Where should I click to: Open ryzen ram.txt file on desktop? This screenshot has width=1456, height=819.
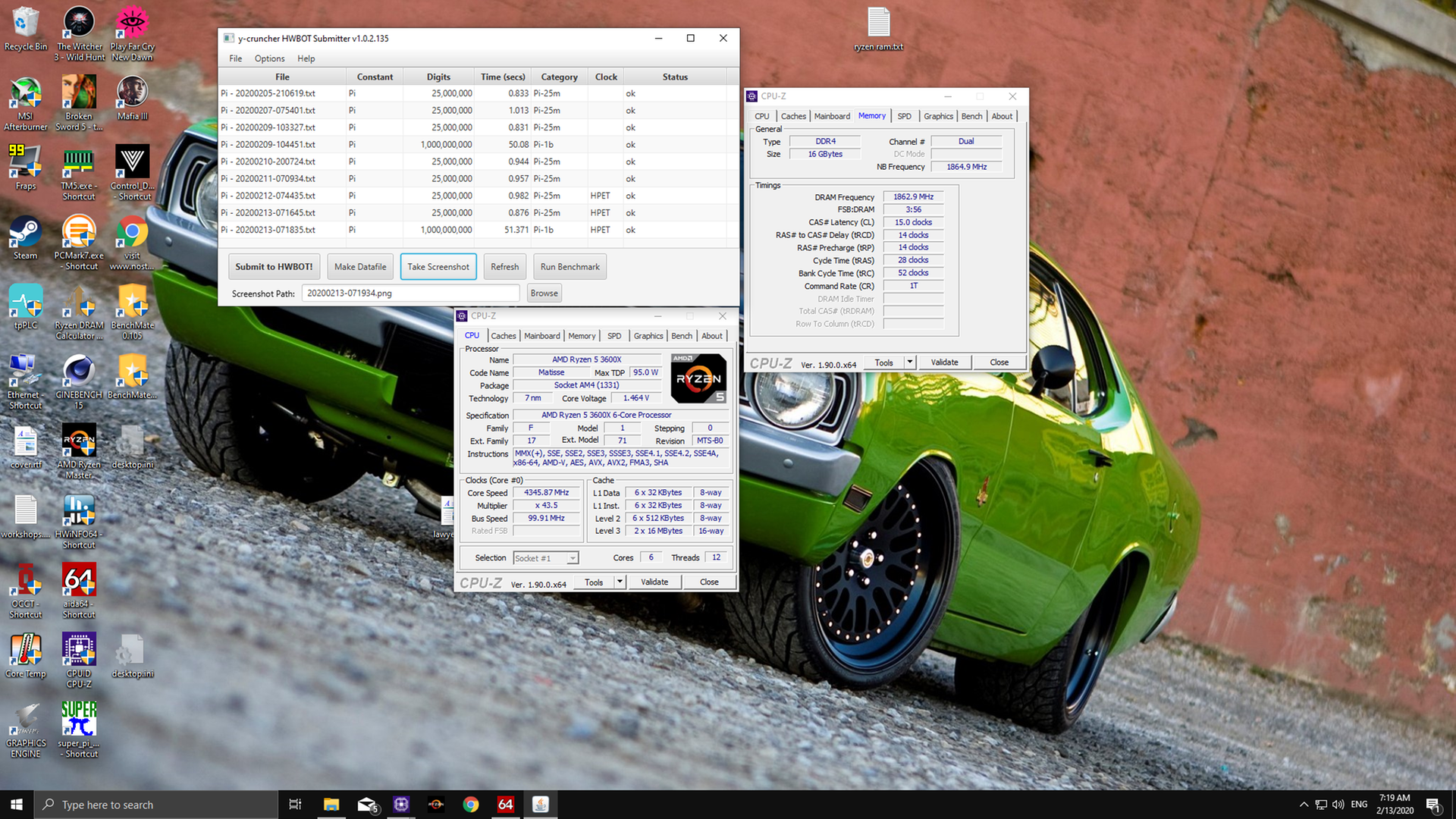(878, 29)
